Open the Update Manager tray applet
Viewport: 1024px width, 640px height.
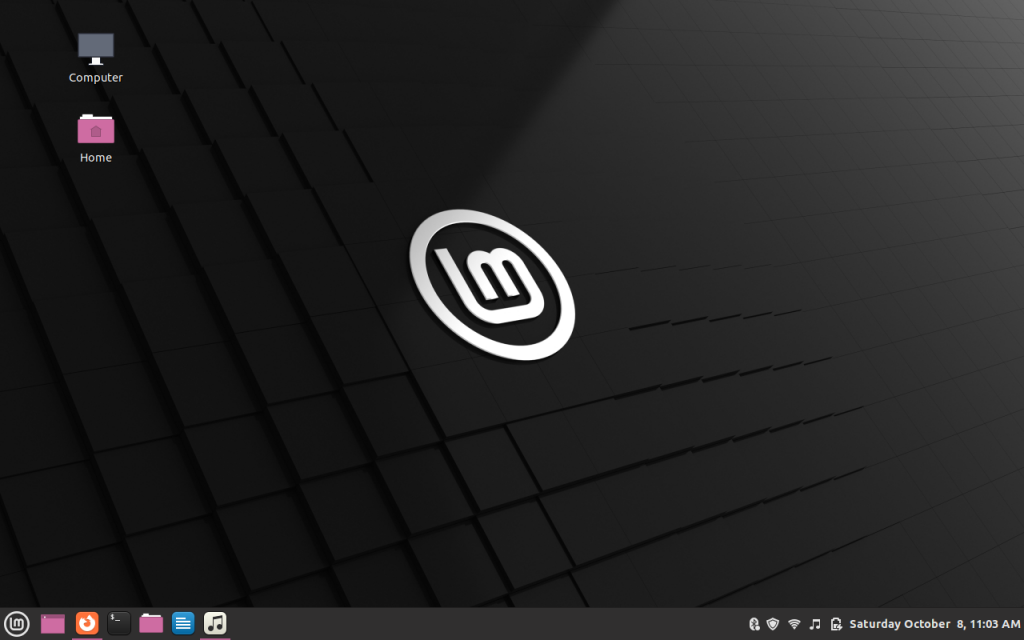[835, 623]
